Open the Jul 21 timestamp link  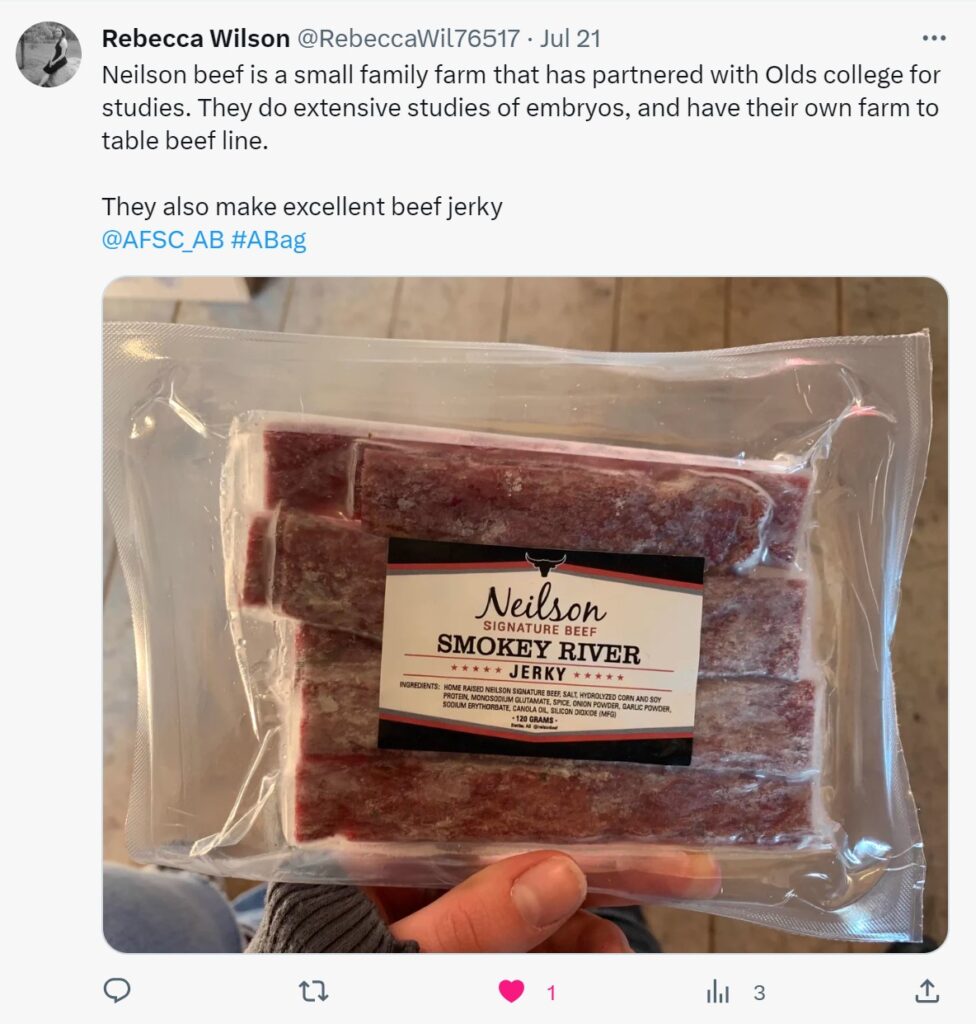pos(570,39)
